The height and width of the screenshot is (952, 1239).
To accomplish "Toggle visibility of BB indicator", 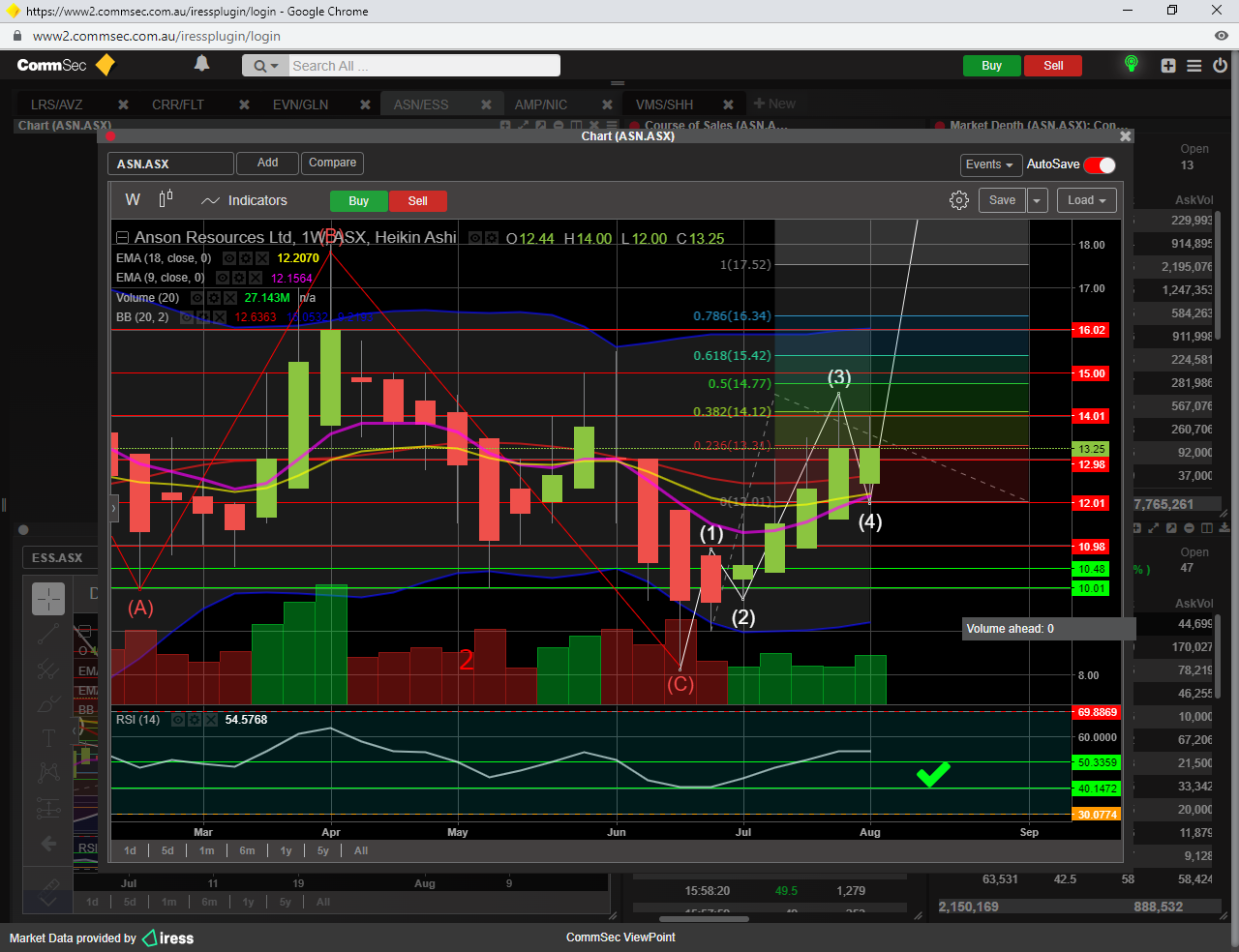I will coord(188,317).
